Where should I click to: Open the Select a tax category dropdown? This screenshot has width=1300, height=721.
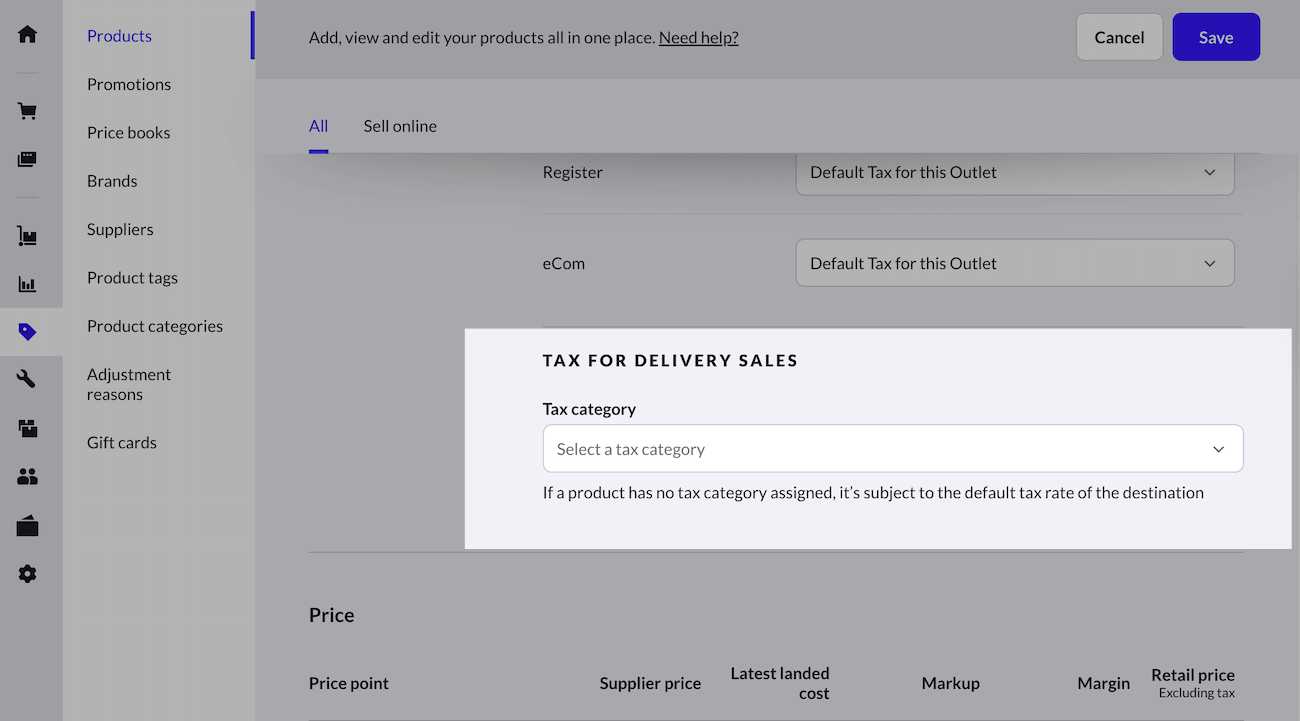[893, 449]
